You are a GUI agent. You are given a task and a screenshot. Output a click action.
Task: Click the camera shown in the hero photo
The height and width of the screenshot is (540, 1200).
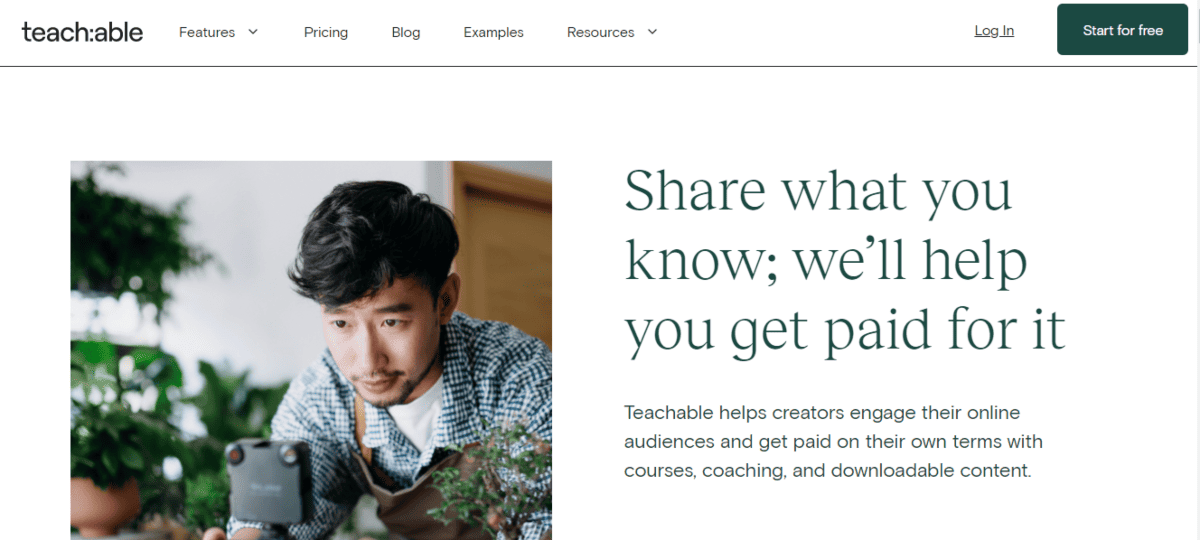coord(263,478)
